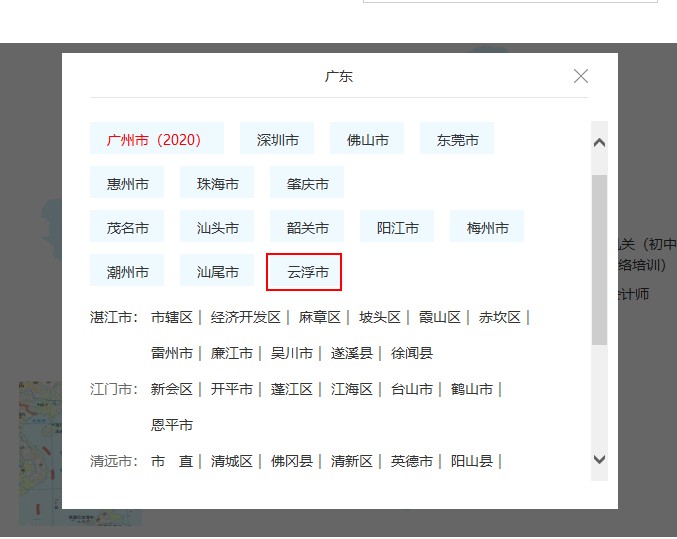This screenshot has width=677, height=539.
Task: Select 佛山市 from the city list
Action: (x=367, y=138)
